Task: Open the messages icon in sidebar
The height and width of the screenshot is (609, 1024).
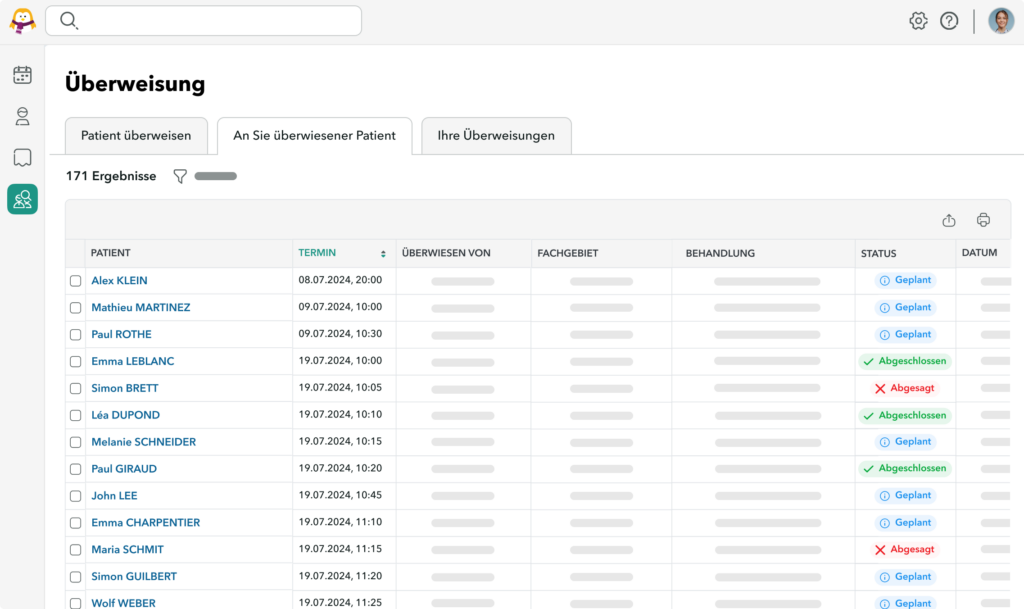Action: click(x=22, y=158)
